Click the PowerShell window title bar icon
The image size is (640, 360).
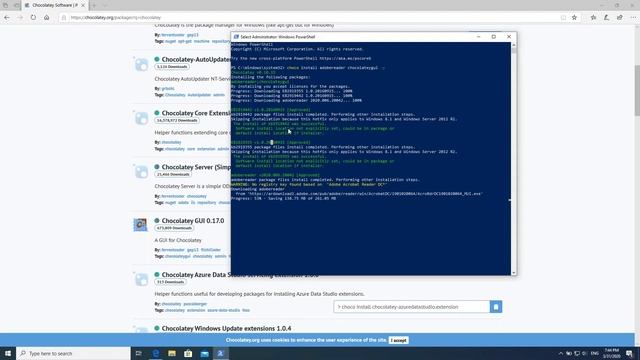click(236, 37)
